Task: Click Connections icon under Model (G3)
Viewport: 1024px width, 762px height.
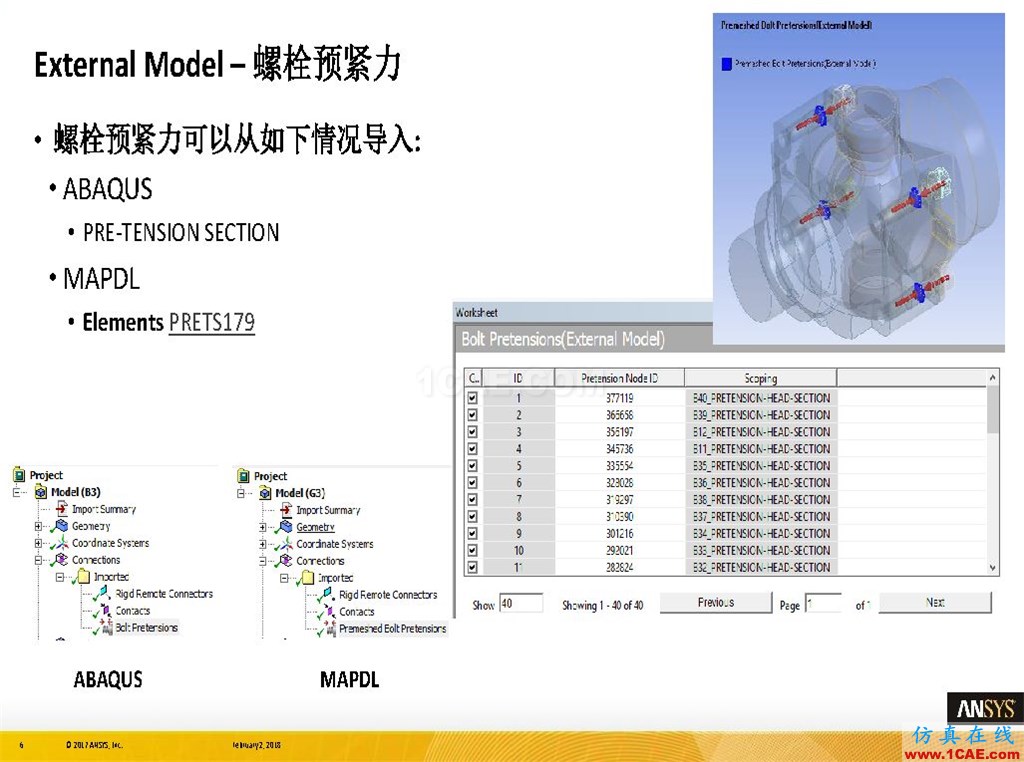Action: click(285, 561)
